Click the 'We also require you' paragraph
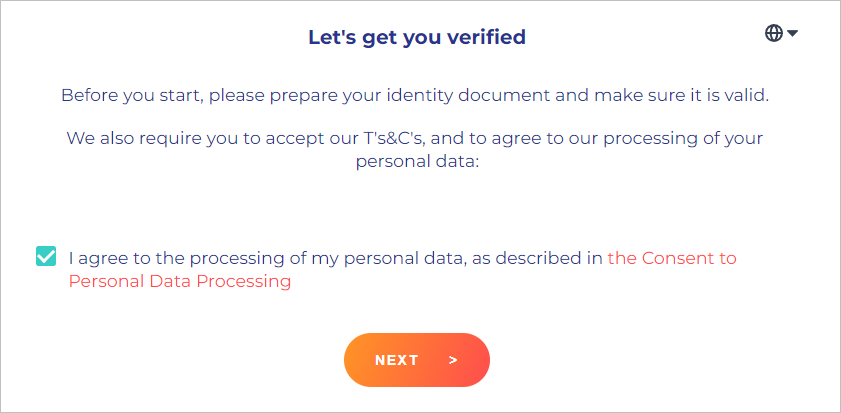Screen dimensions: 841x413 point(415,149)
